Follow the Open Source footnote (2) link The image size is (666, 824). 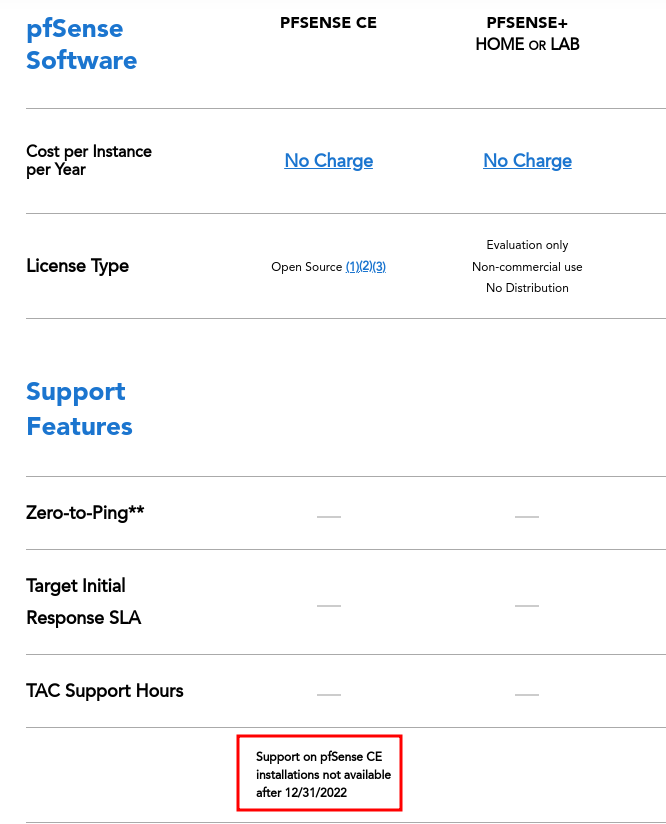(x=366, y=267)
